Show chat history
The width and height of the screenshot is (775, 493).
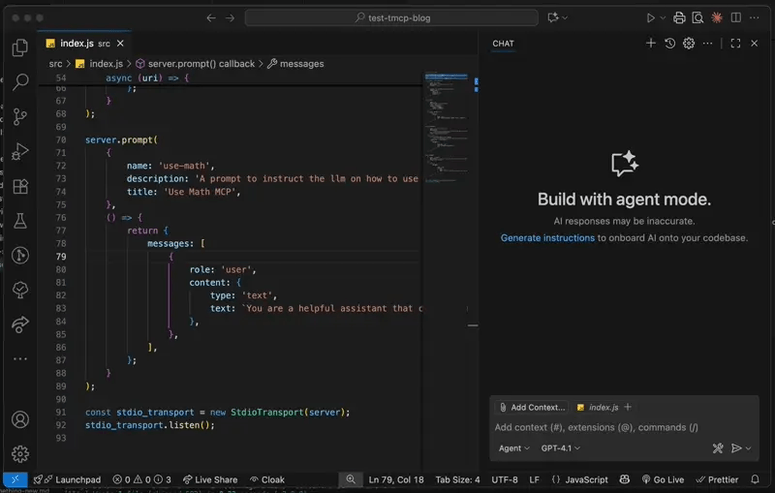click(670, 43)
